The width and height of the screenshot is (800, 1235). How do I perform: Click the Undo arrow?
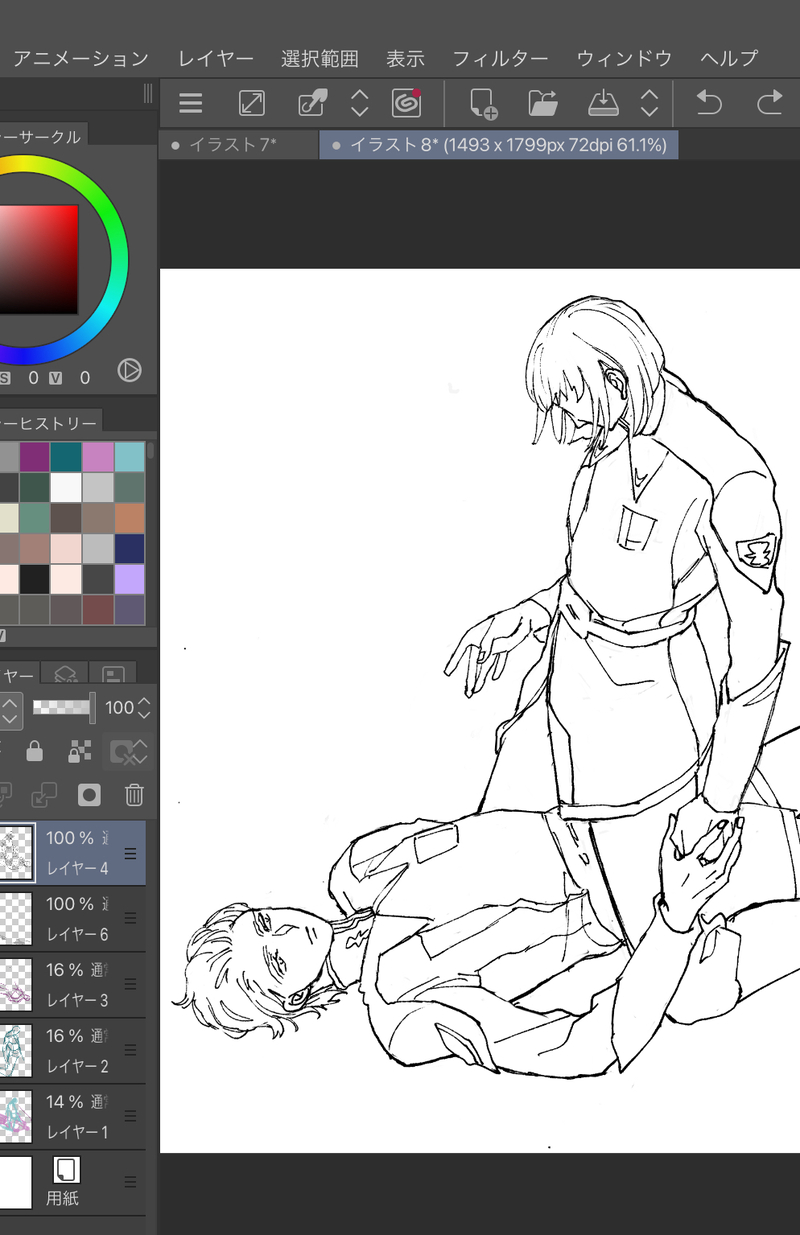708,103
